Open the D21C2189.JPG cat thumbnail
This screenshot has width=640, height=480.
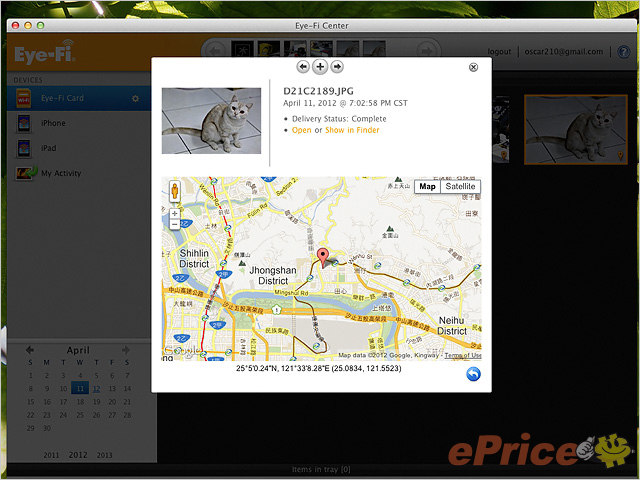pos(211,121)
